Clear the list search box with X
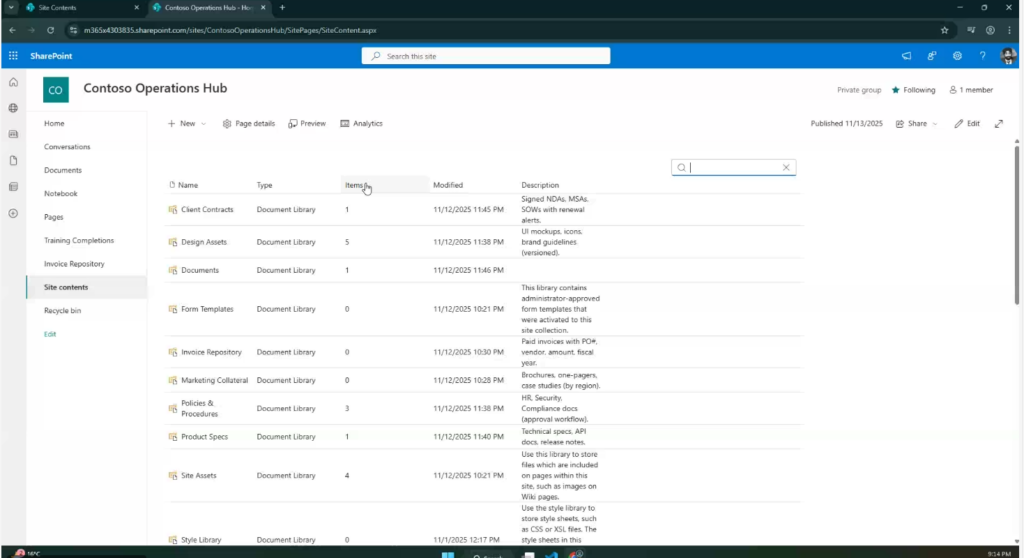1024x558 pixels. (786, 168)
